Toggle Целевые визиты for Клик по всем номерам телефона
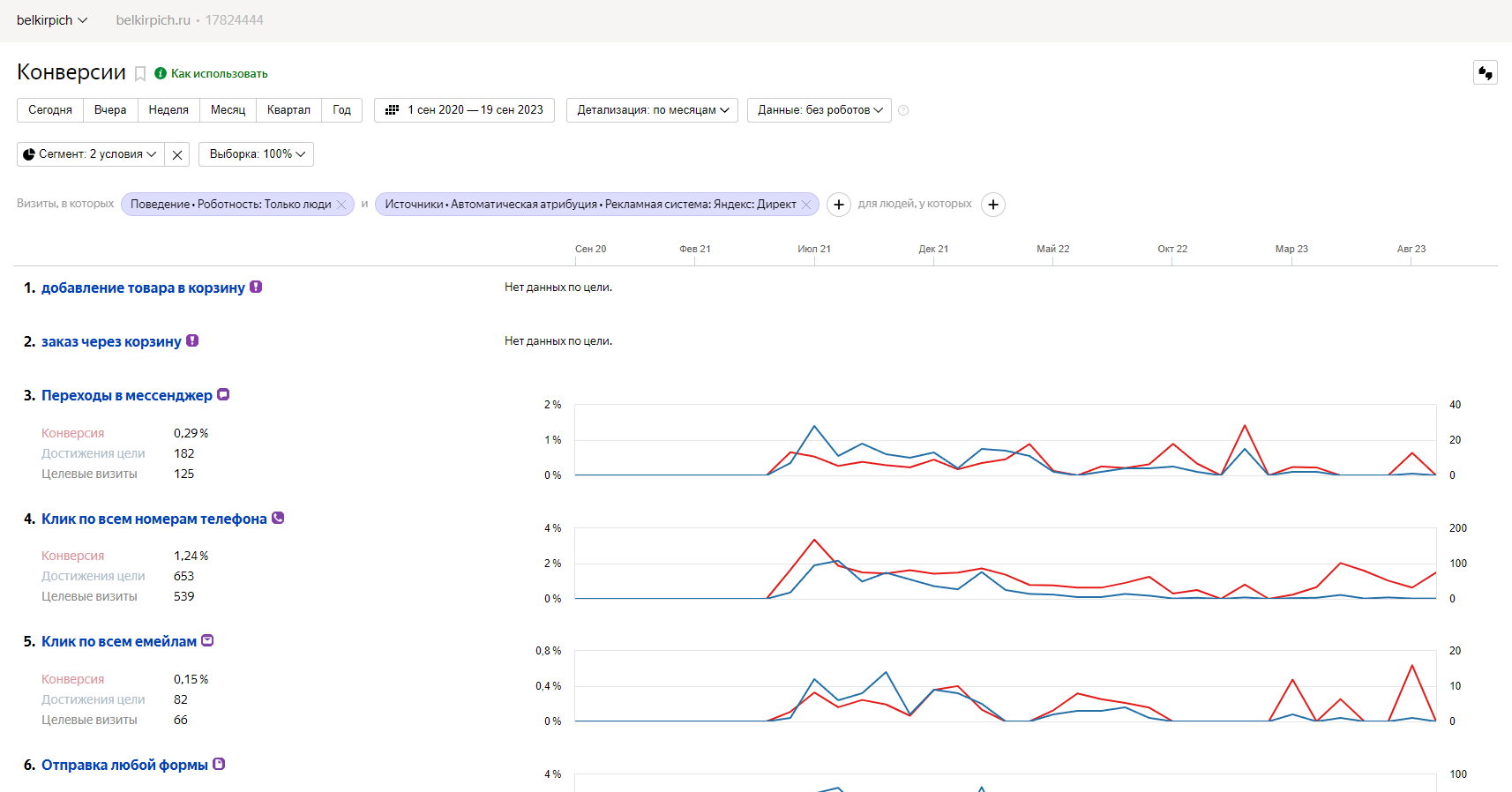 [89, 596]
